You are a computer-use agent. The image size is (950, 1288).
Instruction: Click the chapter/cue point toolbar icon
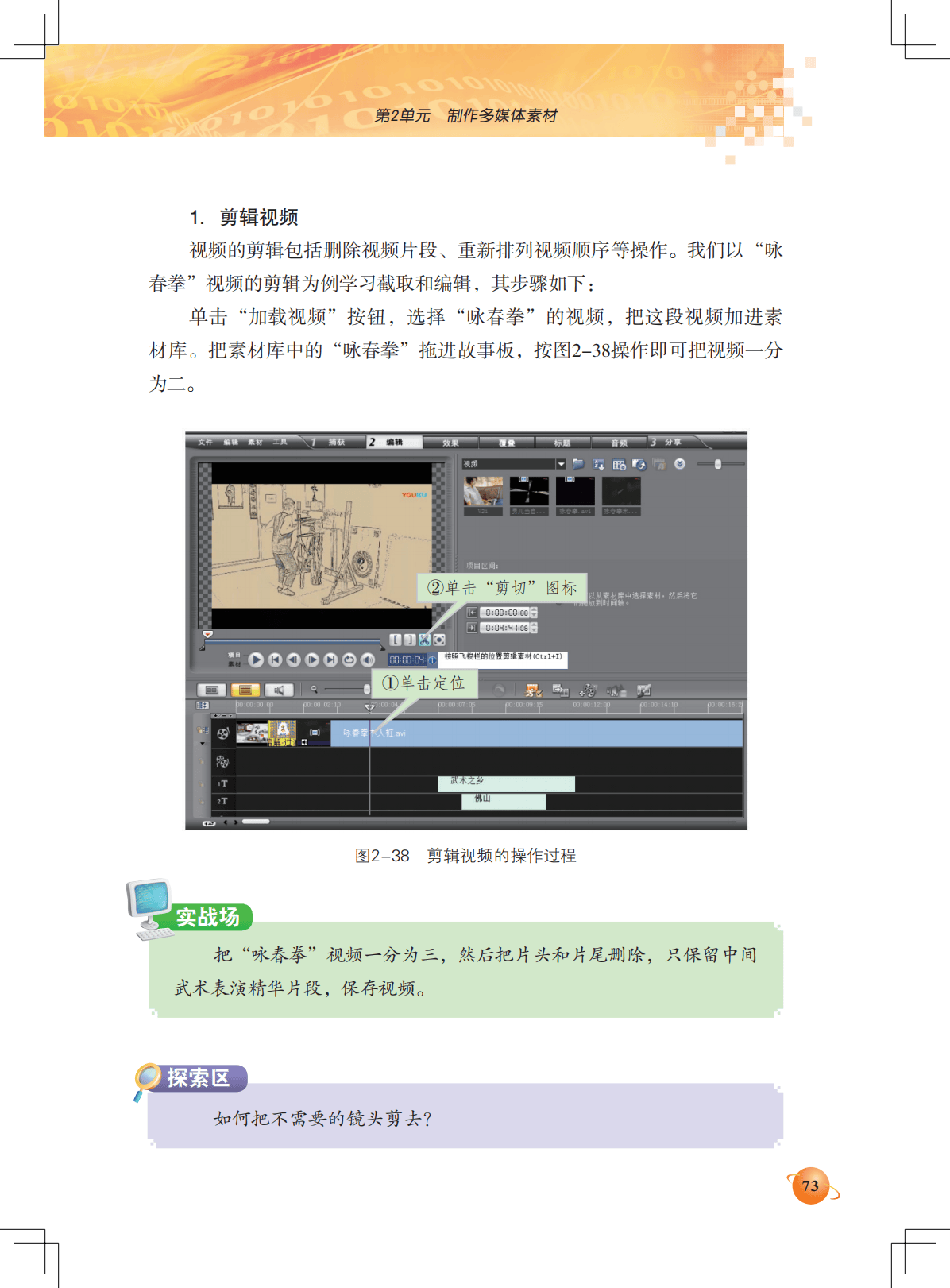click(x=643, y=690)
